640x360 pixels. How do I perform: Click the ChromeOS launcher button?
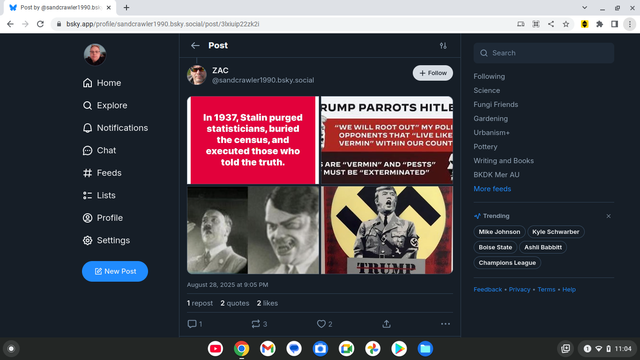tap(11, 349)
